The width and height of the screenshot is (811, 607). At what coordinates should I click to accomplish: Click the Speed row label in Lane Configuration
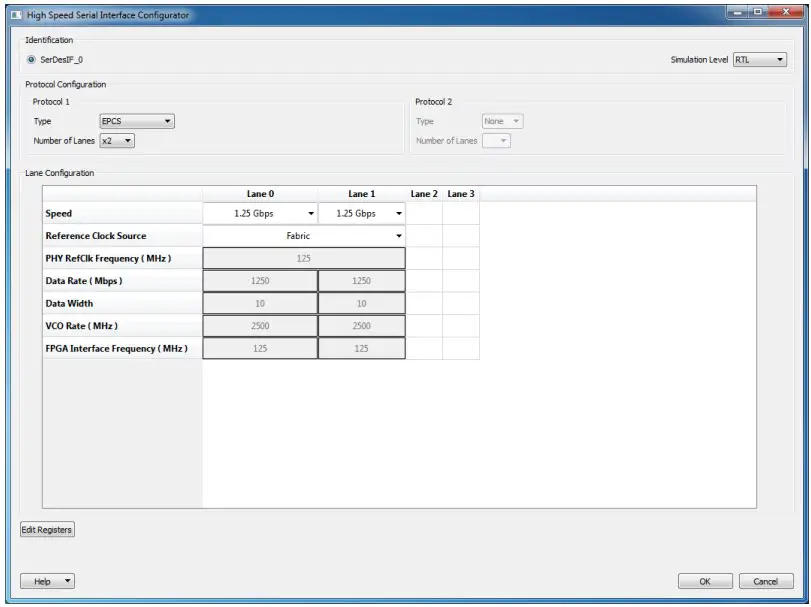60,213
